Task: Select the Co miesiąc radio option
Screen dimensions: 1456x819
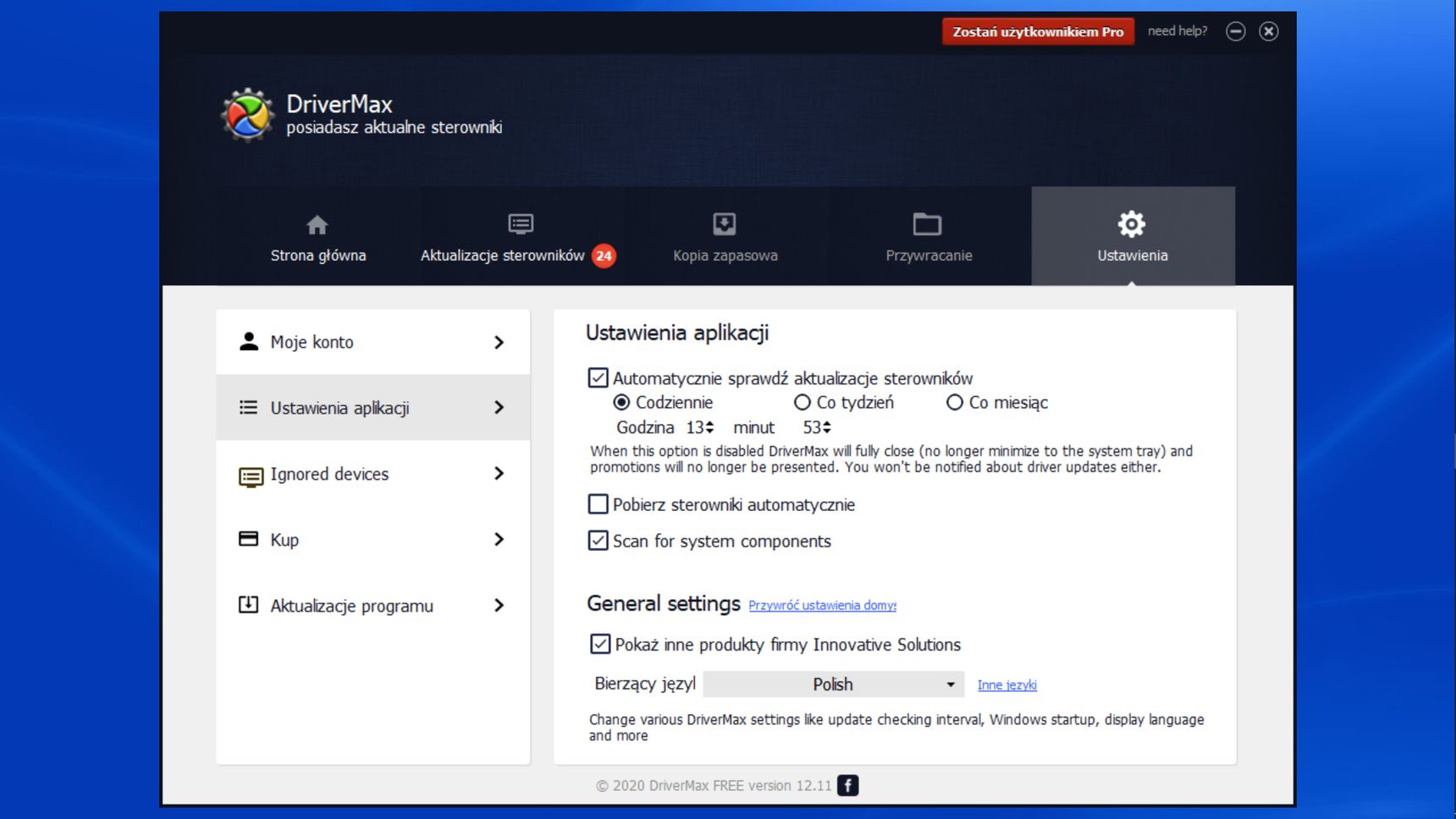Action: [x=955, y=402]
